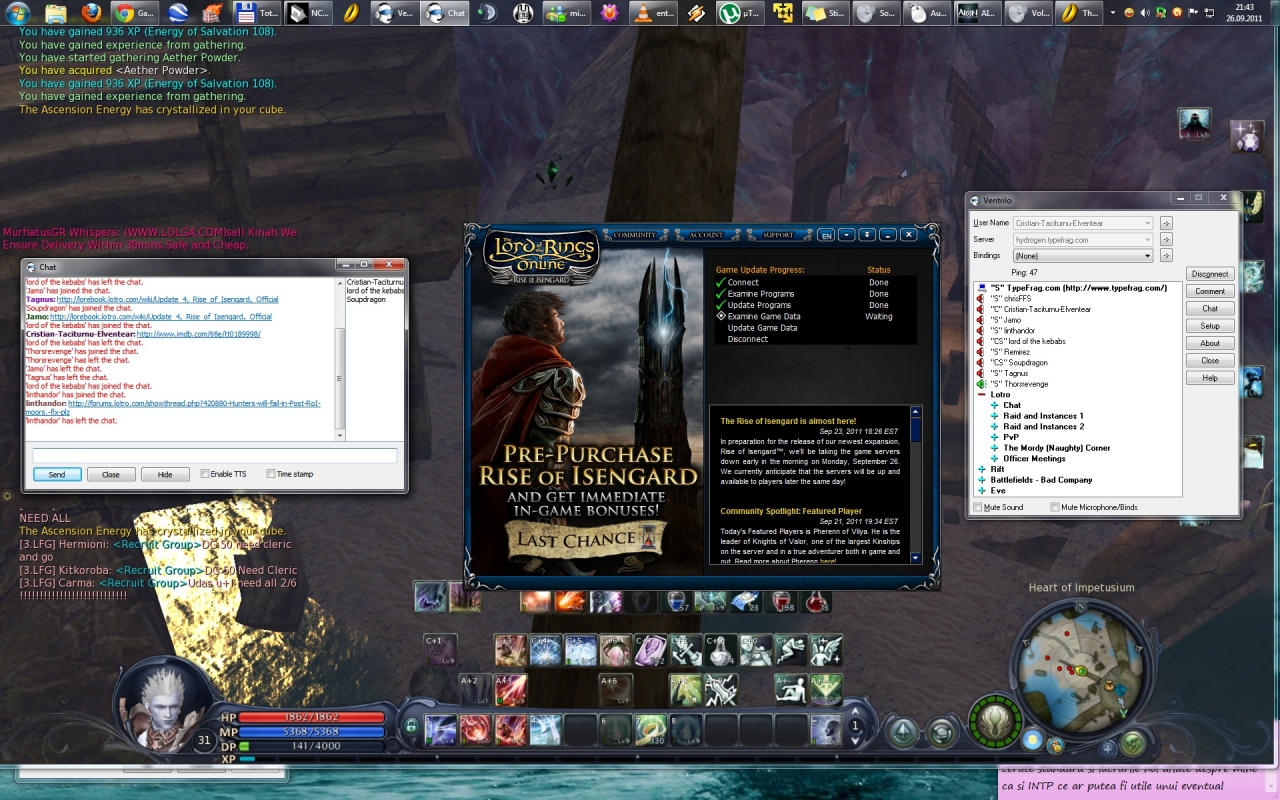The image size is (1280, 800).
Task: Activate the ring skill in hotbar slot 7
Action: pyautogui.click(x=651, y=730)
